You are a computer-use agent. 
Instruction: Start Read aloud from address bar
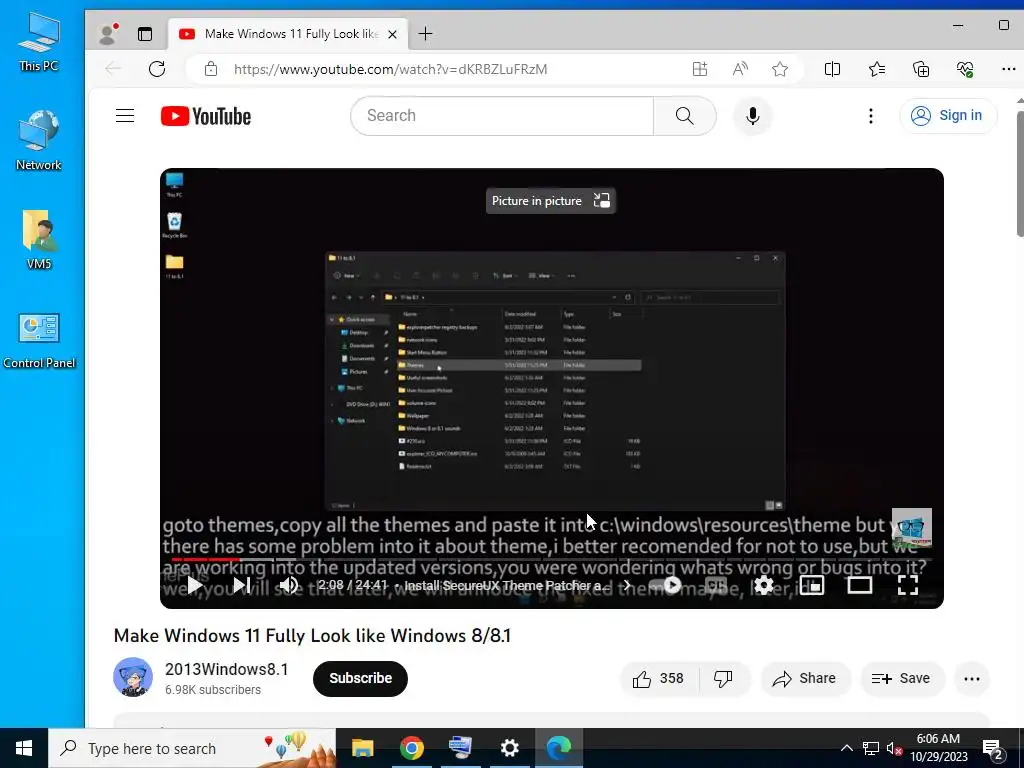coord(740,69)
